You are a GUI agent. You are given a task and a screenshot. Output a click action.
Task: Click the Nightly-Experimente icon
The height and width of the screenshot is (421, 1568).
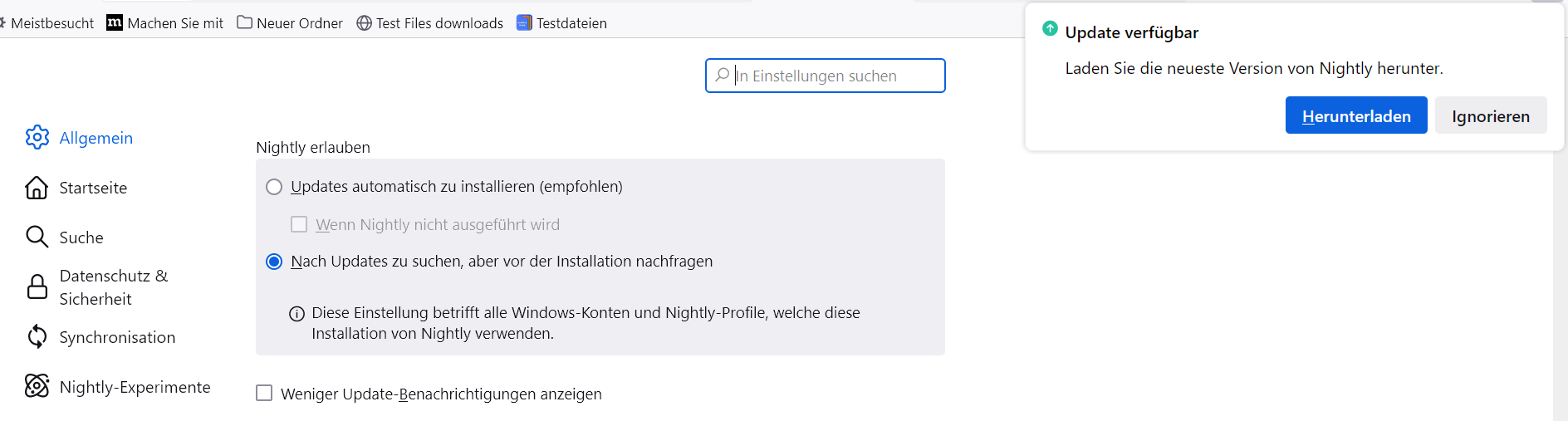37,386
